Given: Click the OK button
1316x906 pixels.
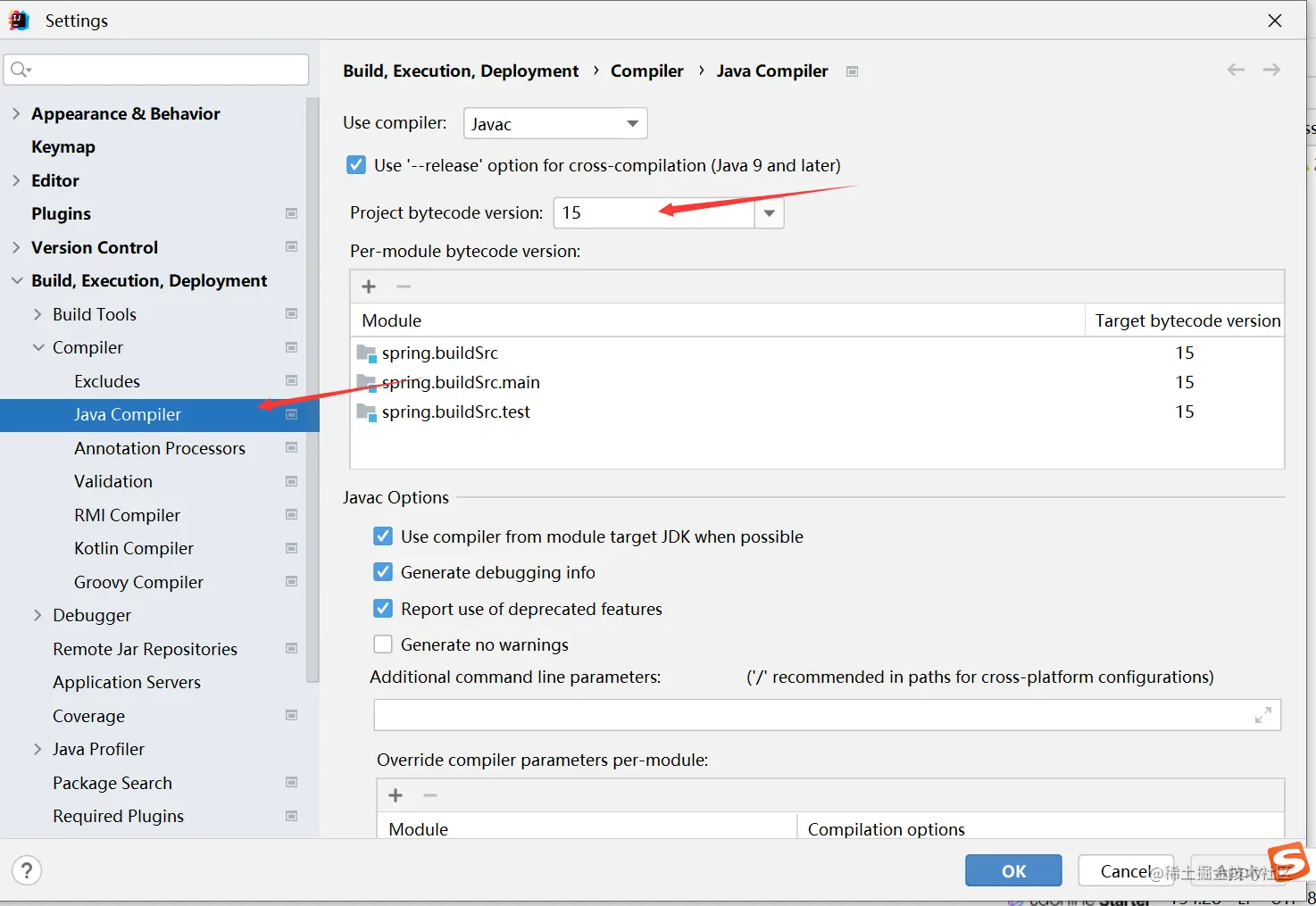Looking at the screenshot, I should (1013, 871).
